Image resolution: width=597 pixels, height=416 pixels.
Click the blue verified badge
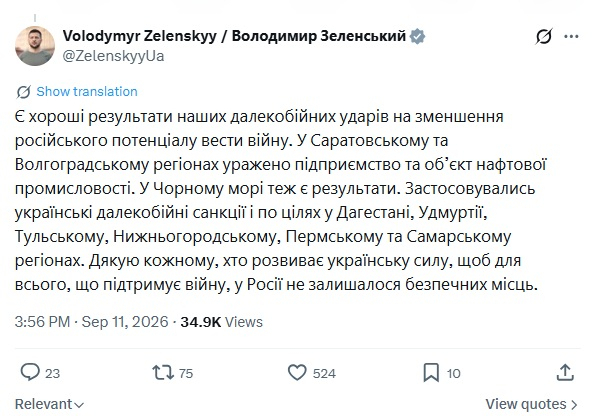pos(417,37)
